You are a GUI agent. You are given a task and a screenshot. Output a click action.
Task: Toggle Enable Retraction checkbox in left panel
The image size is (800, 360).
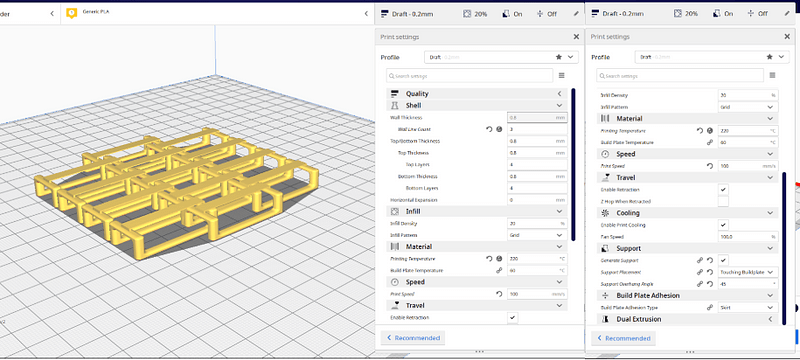513,318
